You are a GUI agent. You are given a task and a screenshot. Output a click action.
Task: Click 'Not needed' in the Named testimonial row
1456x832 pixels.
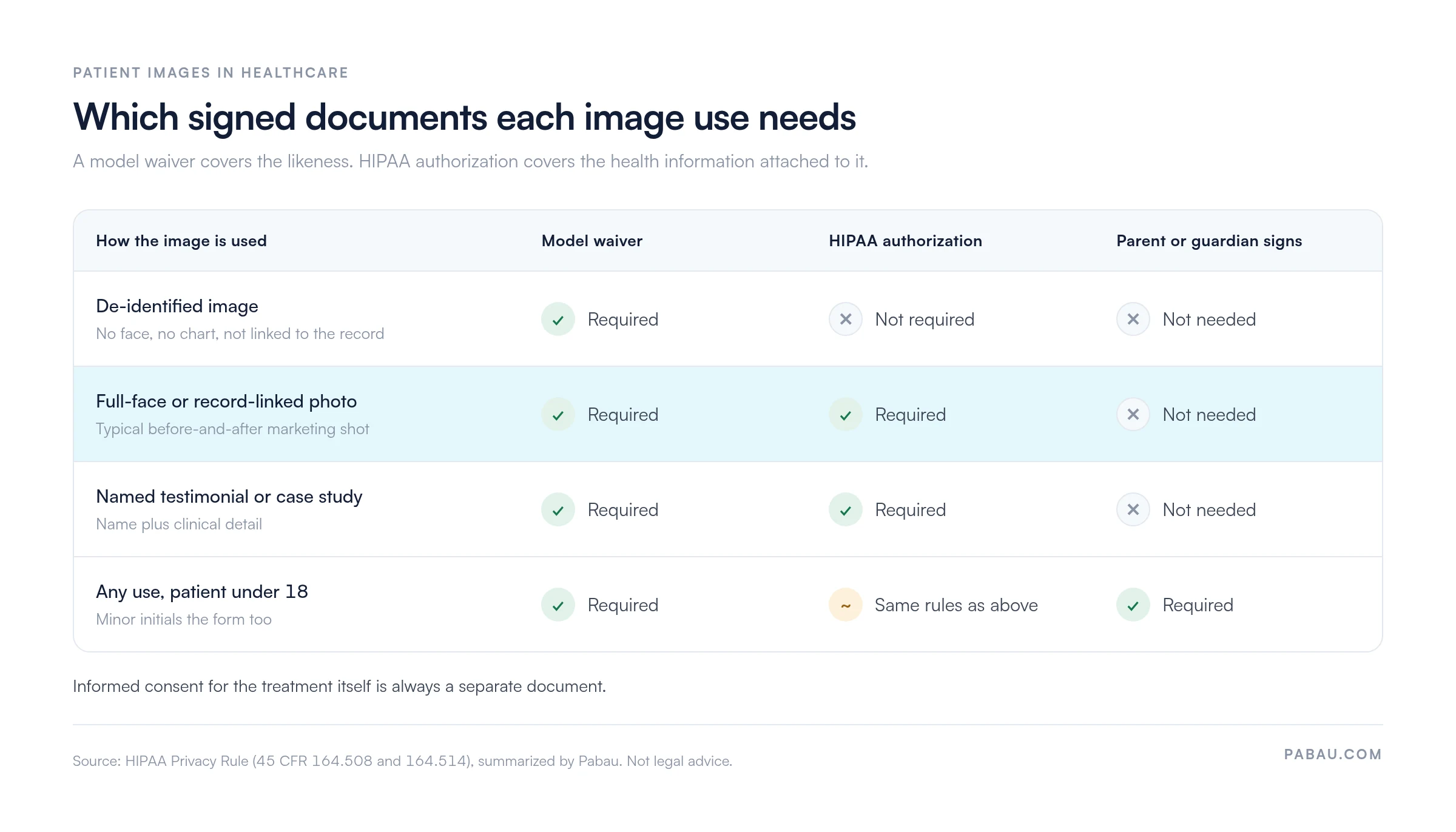1209,510
